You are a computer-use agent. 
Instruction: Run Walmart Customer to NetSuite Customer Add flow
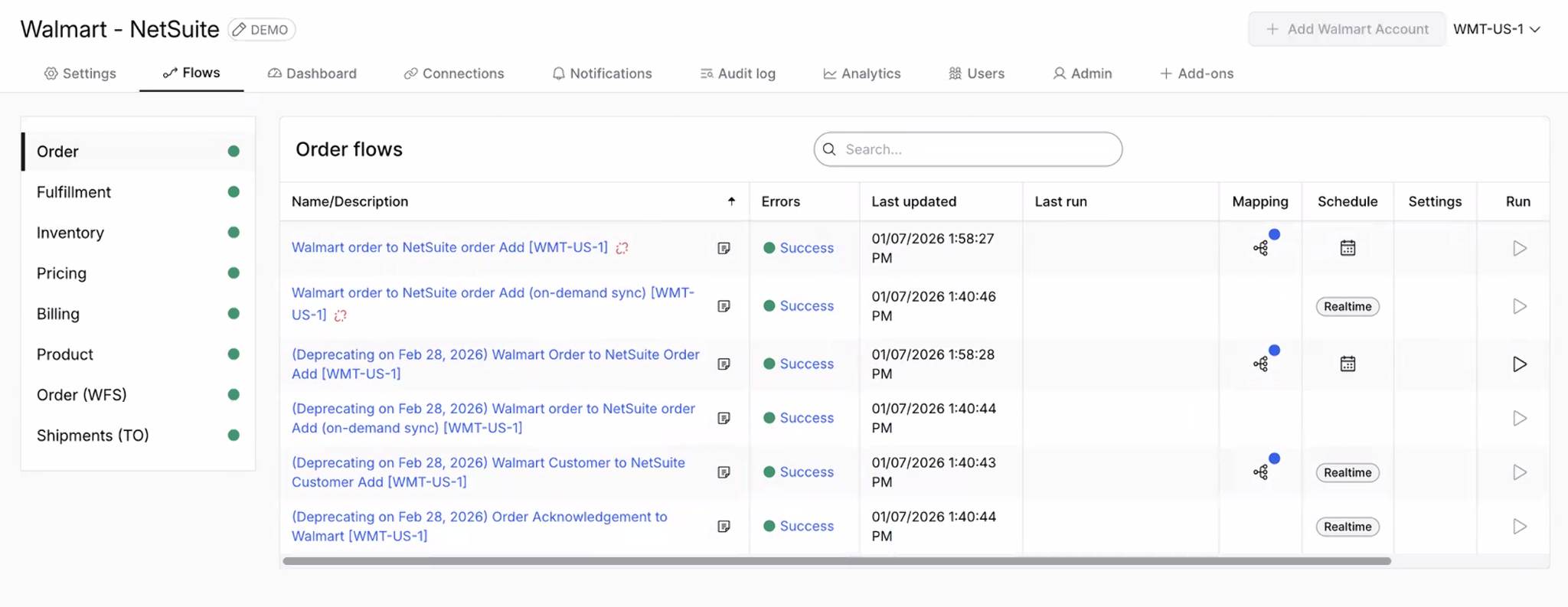(1520, 472)
